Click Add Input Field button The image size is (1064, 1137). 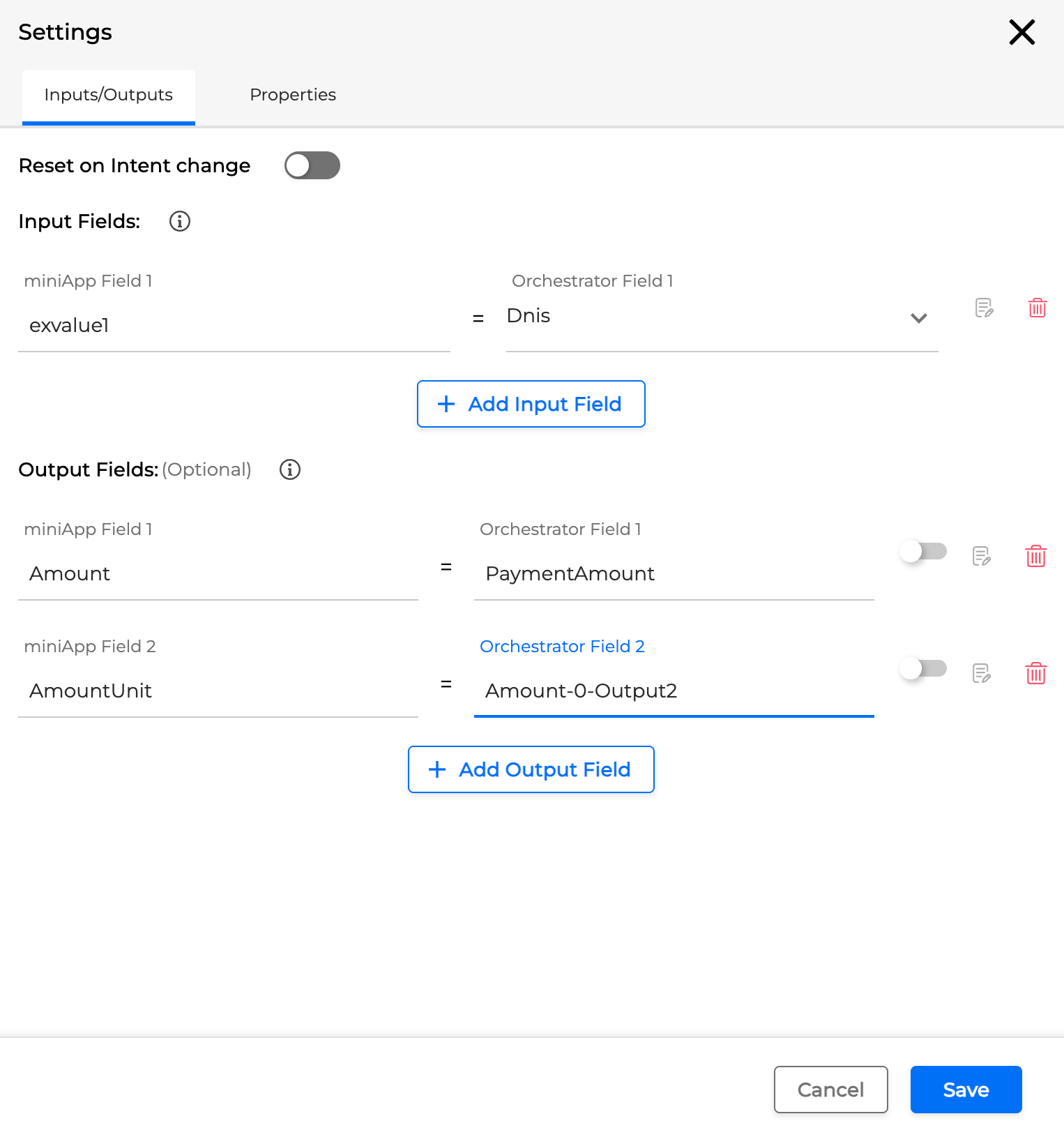click(x=531, y=404)
